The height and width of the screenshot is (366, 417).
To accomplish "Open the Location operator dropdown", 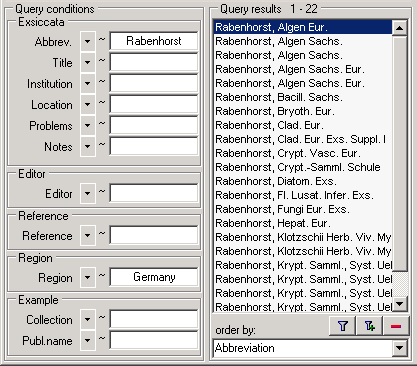I will [x=88, y=105].
